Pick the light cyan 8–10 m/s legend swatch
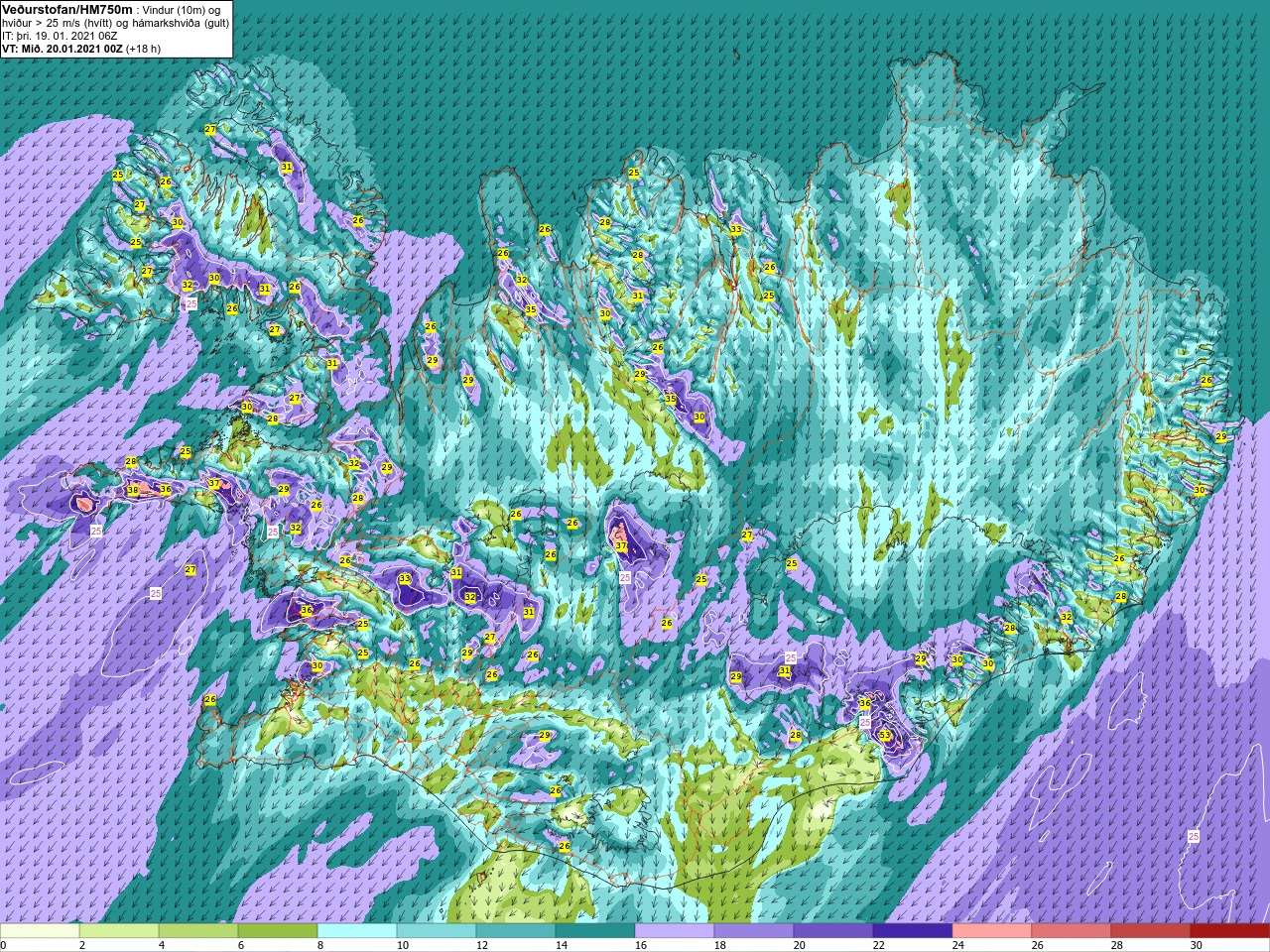 pos(357,931)
